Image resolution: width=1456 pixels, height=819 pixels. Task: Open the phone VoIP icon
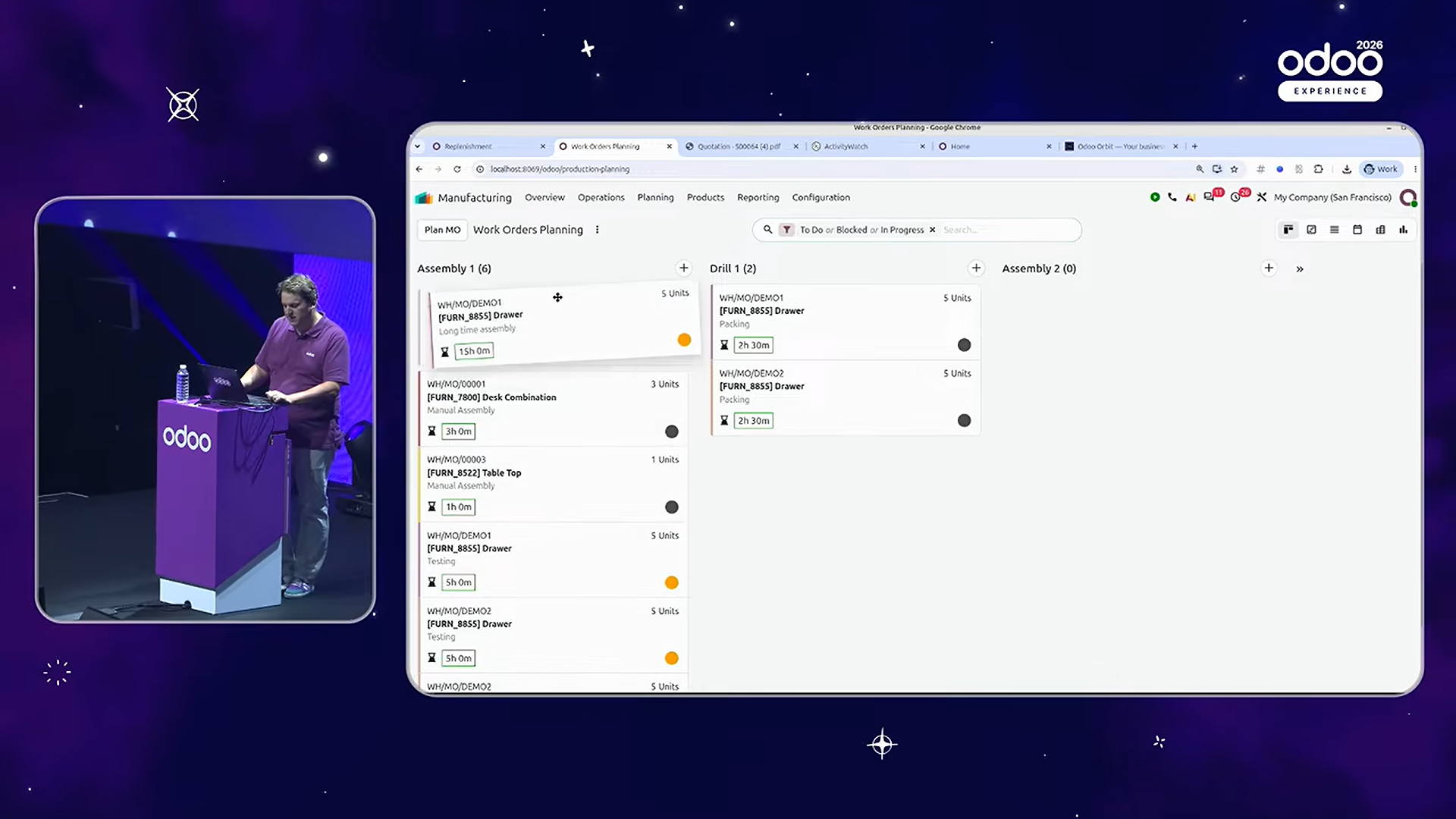1172,197
